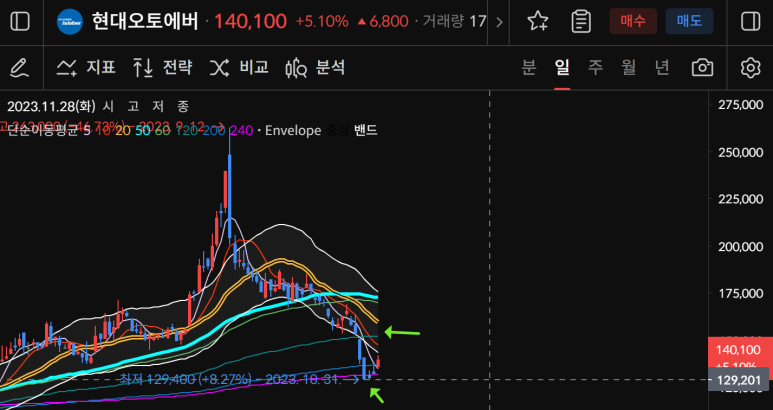
Task: Select moving average period 50
Action: tap(143, 131)
